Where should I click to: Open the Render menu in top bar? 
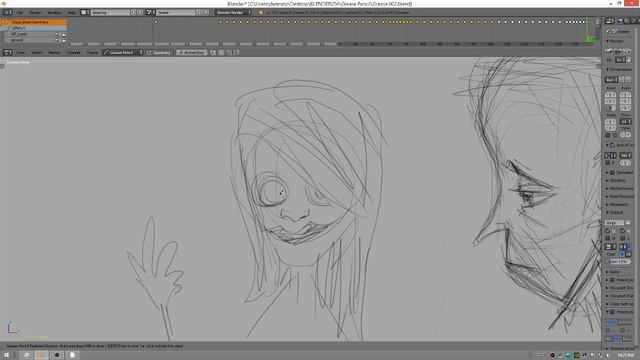point(35,13)
